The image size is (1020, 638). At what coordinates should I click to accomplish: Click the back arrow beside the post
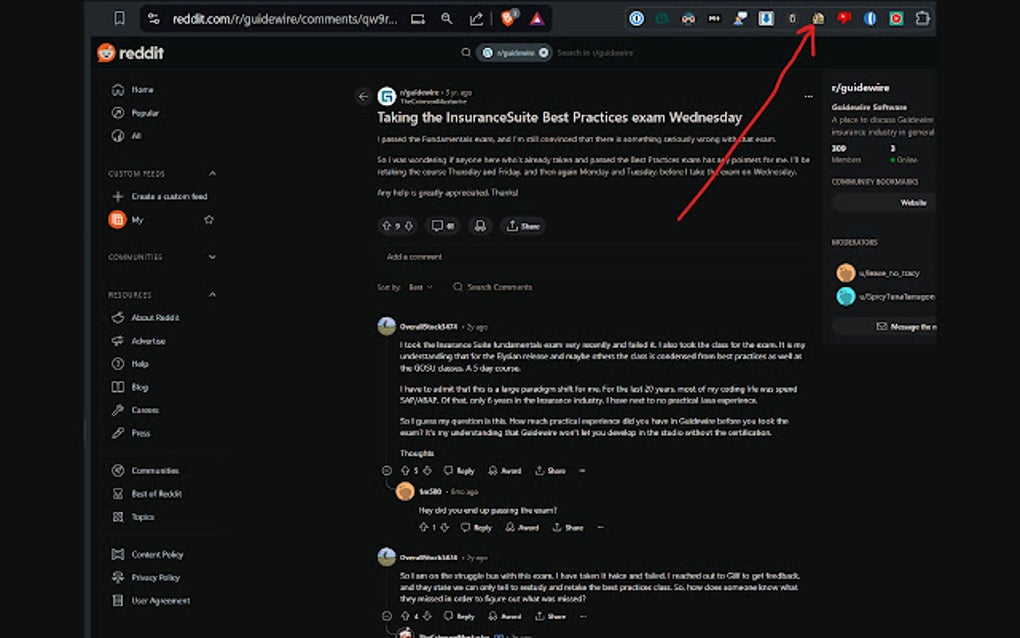point(364,96)
